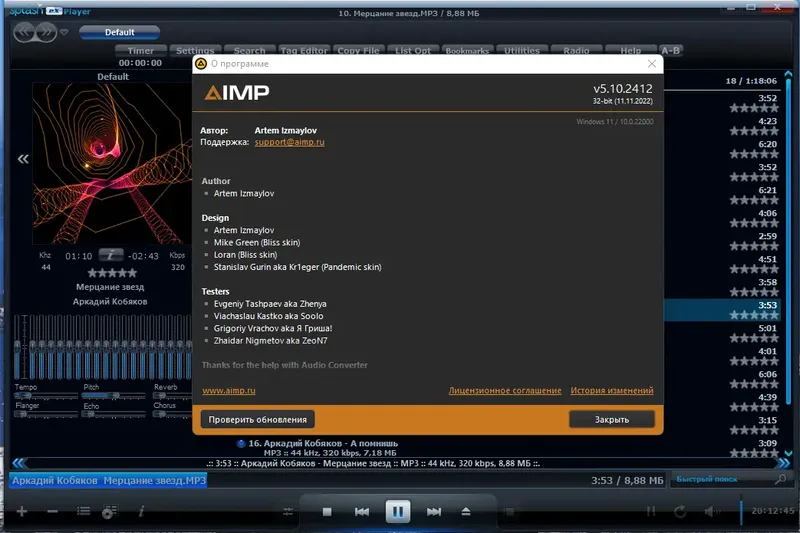Screen dimensions: 800x533
Task: Click the track info i button under visualization
Action: click(111, 255)
